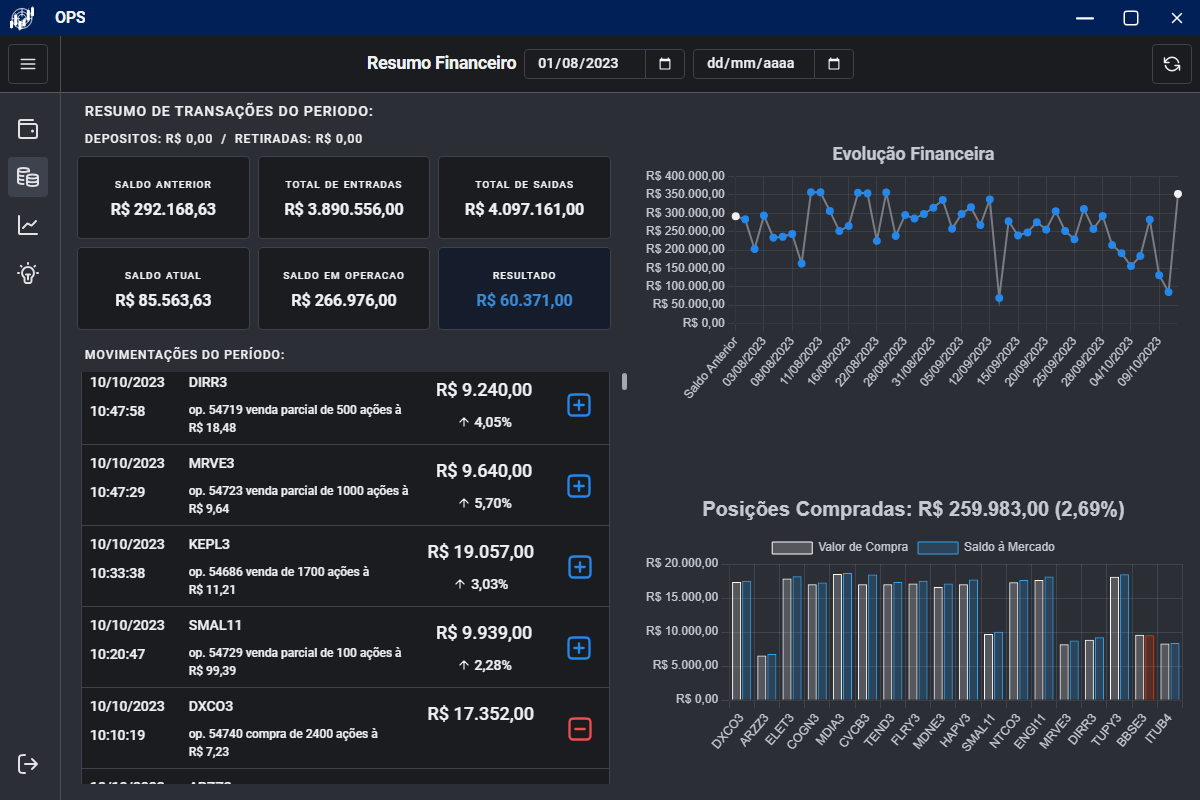
Task: Click the logout icon in sidebar
Action: pos(28,764)
